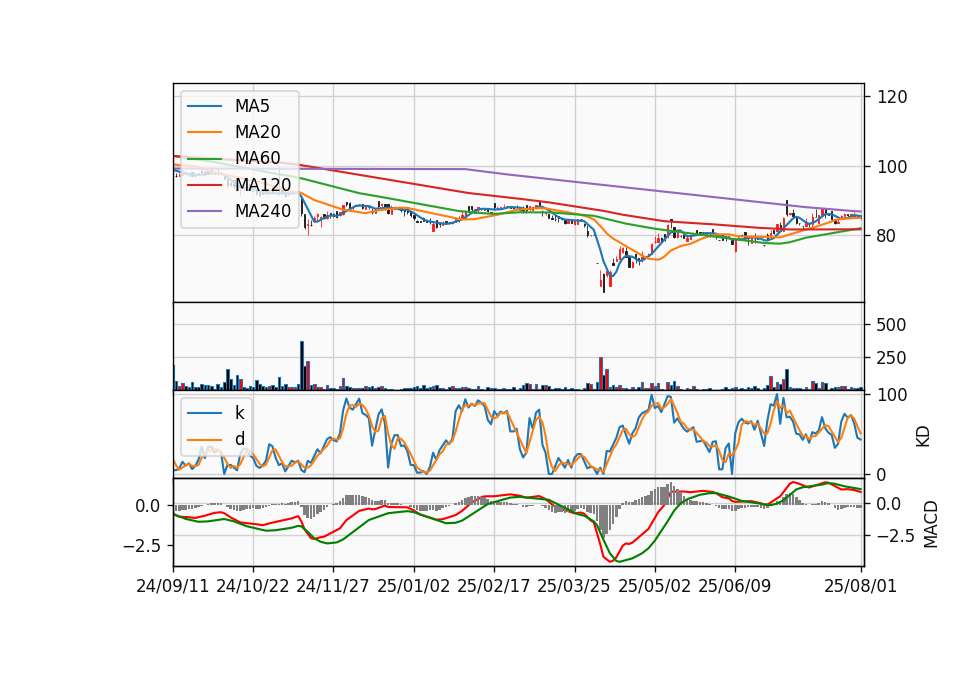Click the k legend entry in KD panel
The height and width of the screenshot is (690, 960).
[239, 413]
